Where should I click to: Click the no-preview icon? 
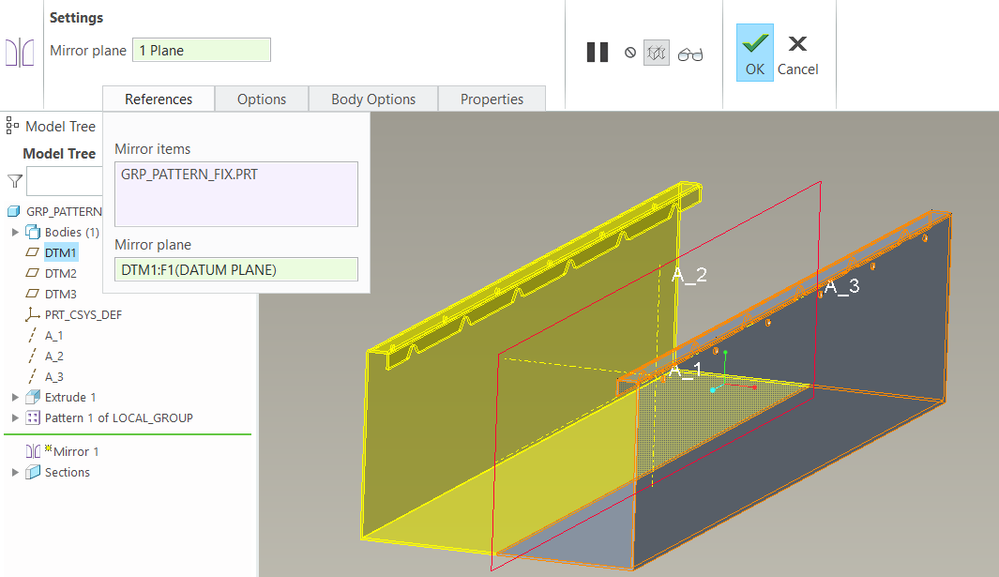point(630,53)
